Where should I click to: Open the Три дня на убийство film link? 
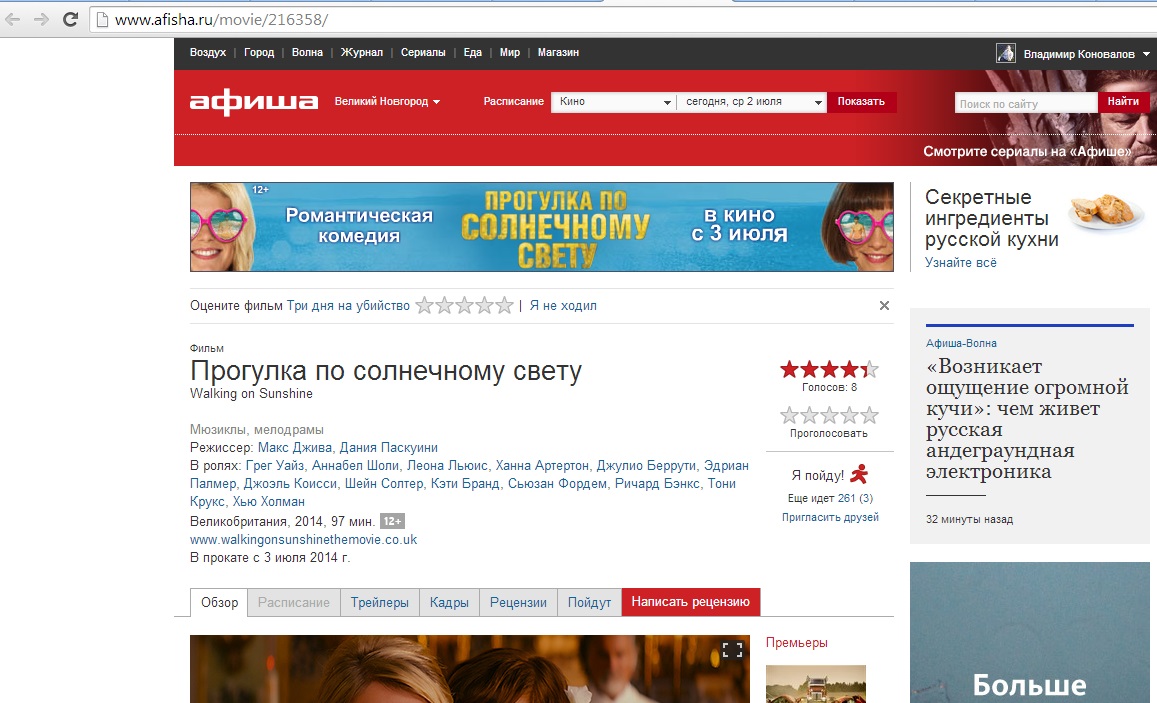click(x=348, y=305)
